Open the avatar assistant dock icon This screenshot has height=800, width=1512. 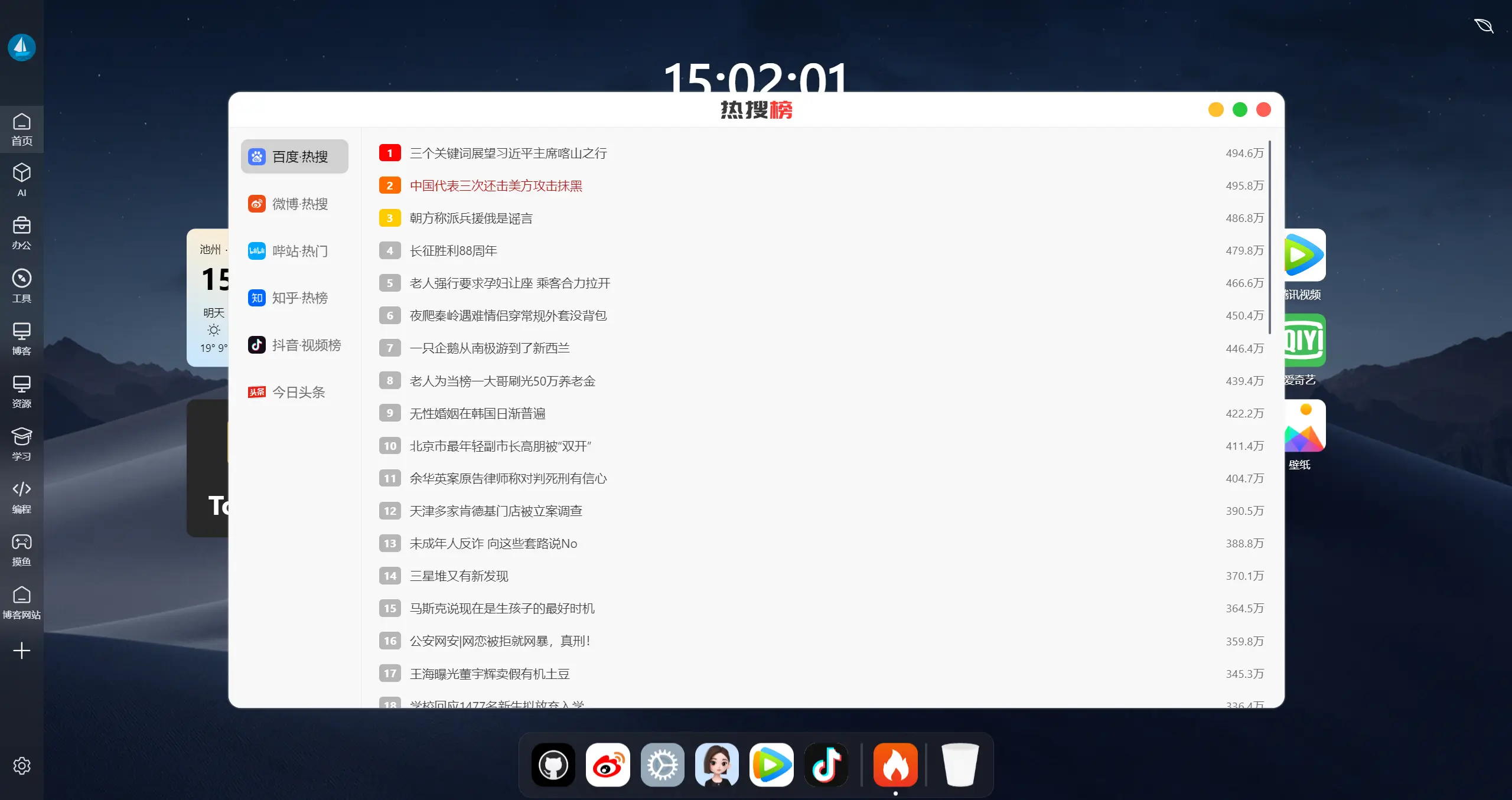pyautogui.click(x=716, y=765)
